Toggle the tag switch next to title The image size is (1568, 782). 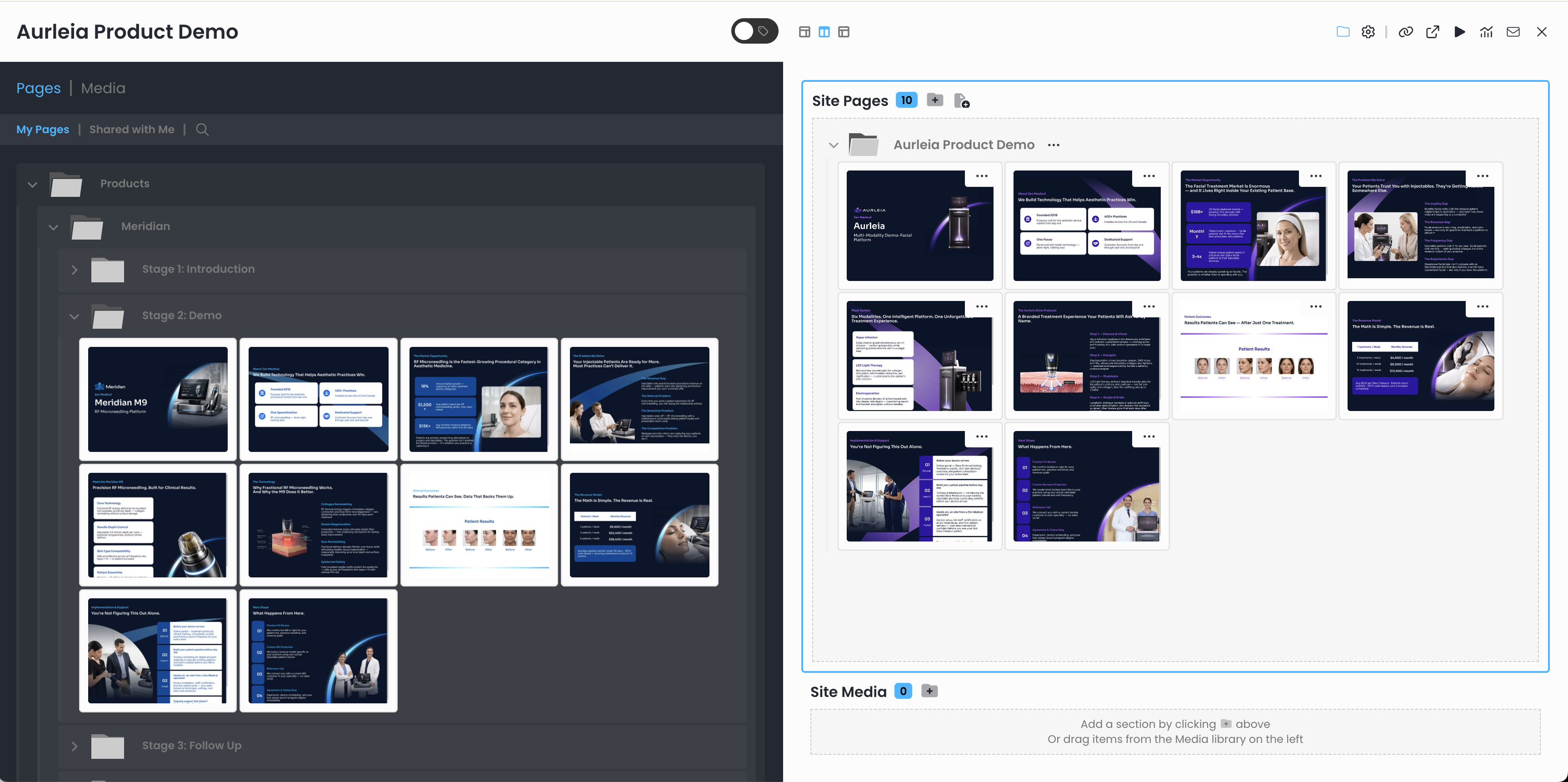[x=754, y=31]
